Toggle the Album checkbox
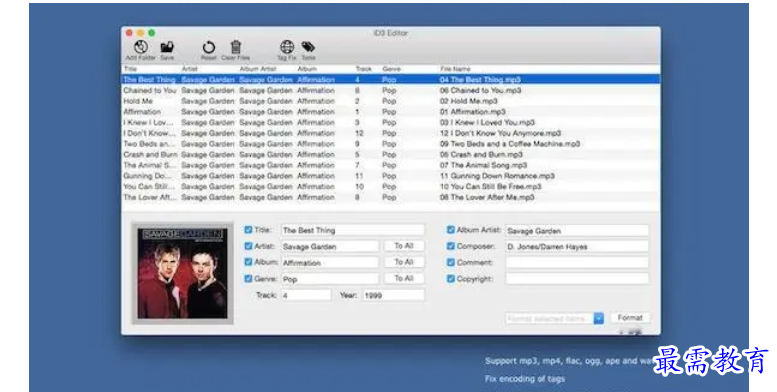777x392 pixels. click(248, 262)
